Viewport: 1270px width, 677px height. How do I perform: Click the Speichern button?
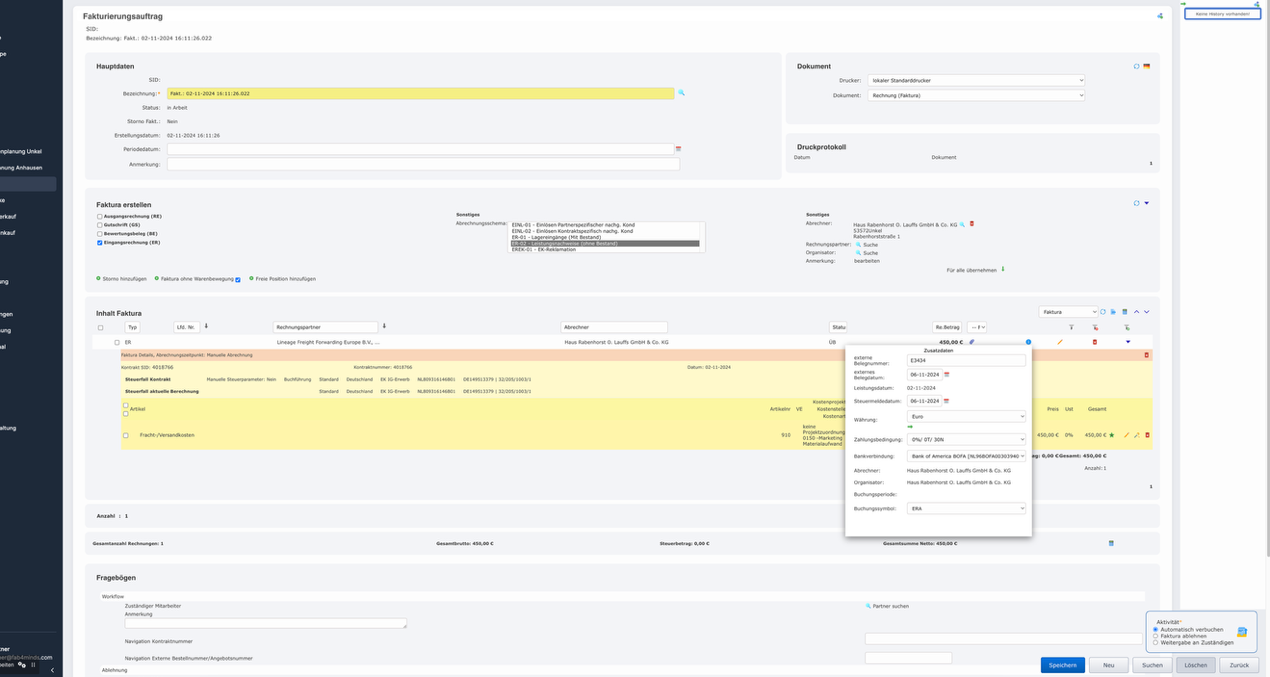coord(1062,664)
